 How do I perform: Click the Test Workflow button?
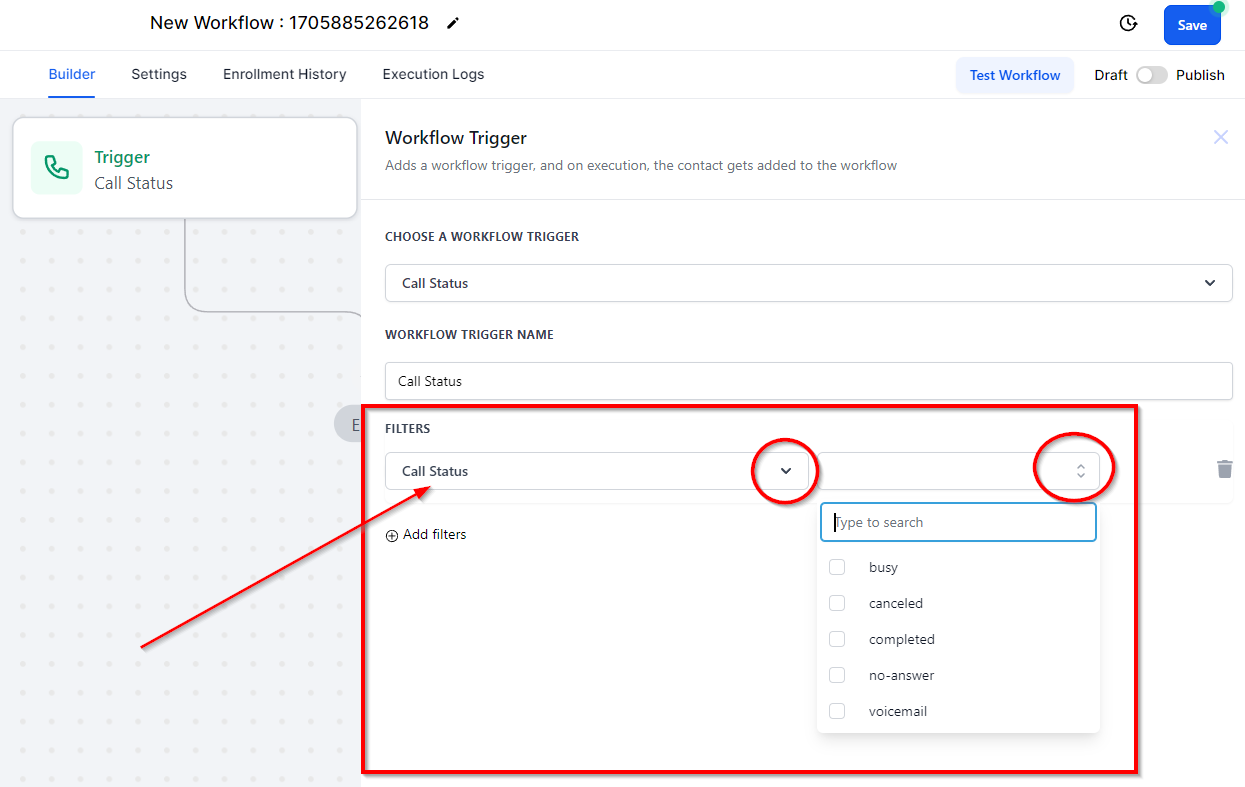1015,75
